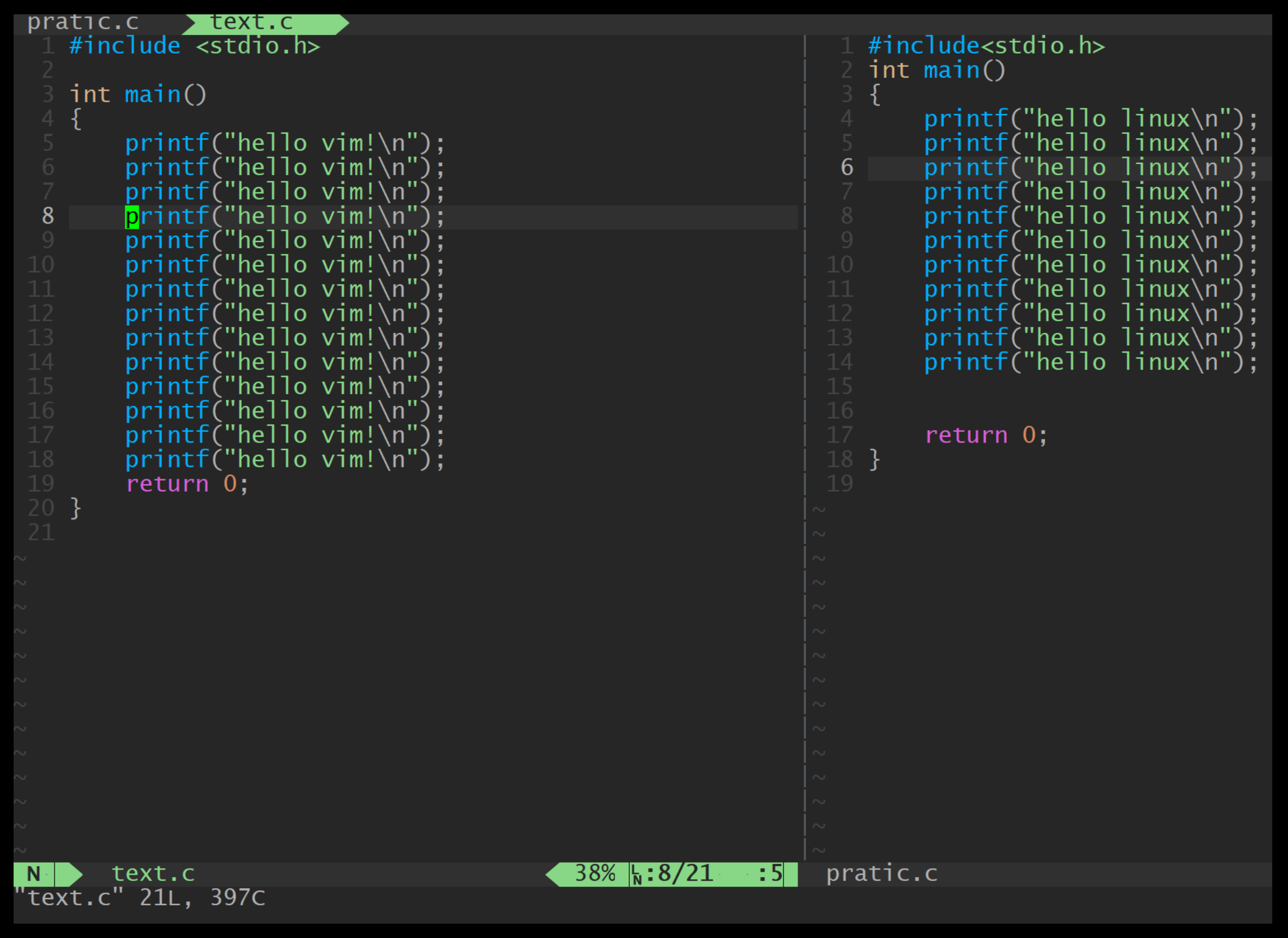This screenshot has width=1288, height=938.
Task: Click the closing brace on line 18 of pratic.c
Action: pyautogui.click(x=875, y=460)
